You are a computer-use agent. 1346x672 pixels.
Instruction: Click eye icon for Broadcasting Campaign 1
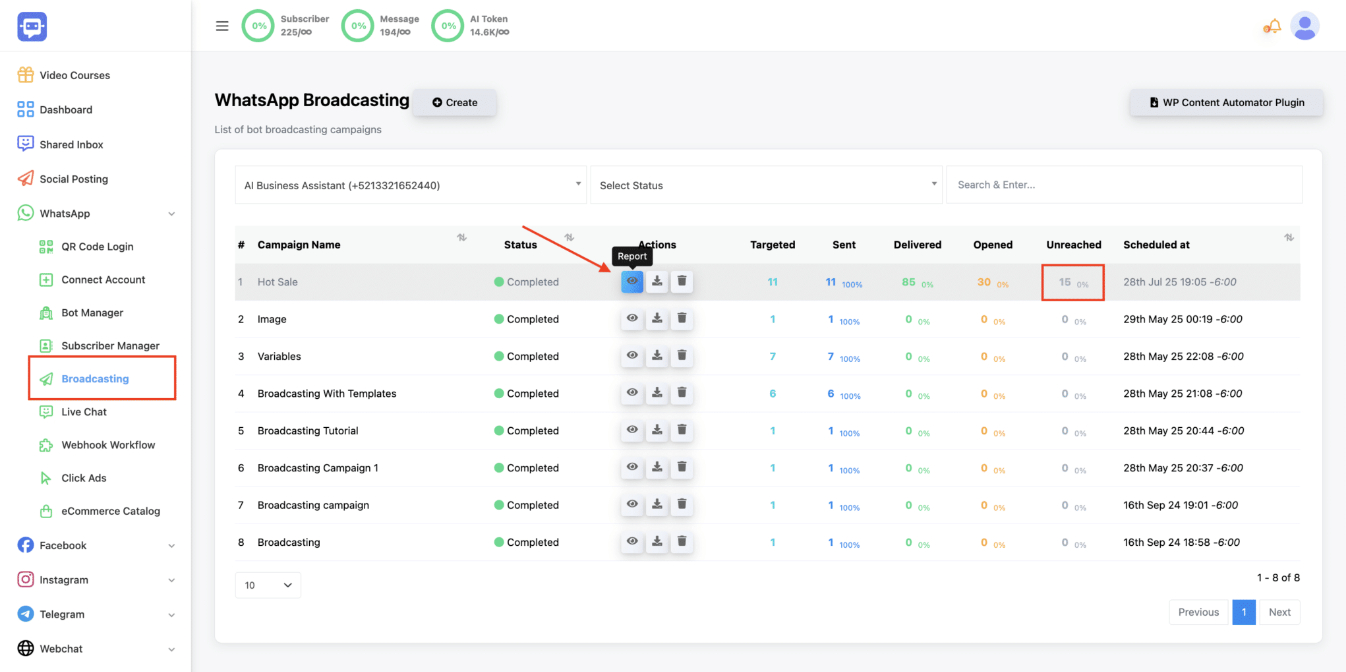632,468
